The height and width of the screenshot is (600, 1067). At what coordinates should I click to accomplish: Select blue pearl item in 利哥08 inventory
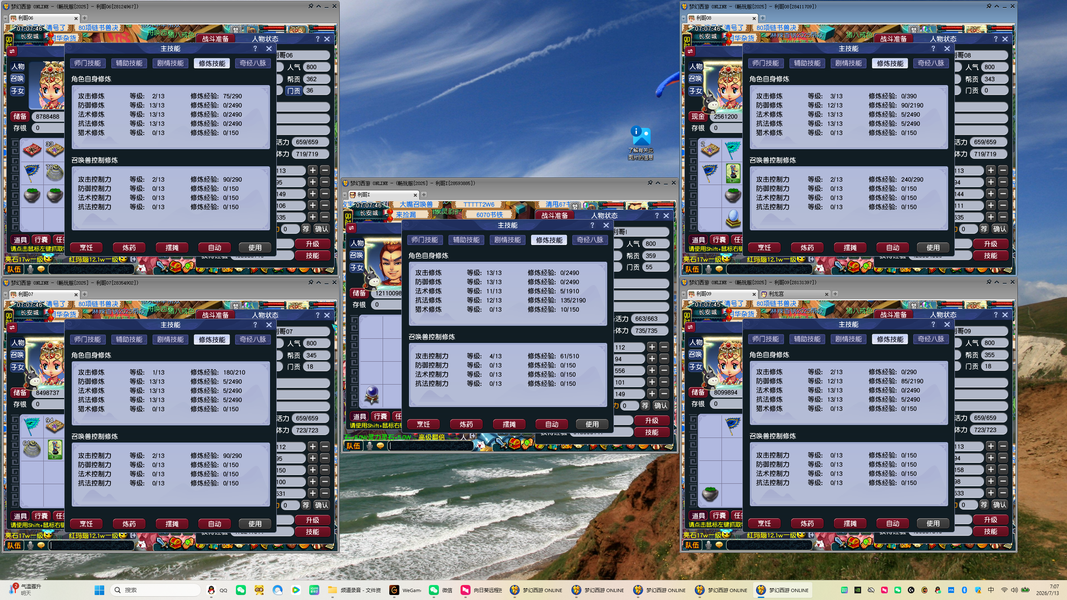click(732, 218)
